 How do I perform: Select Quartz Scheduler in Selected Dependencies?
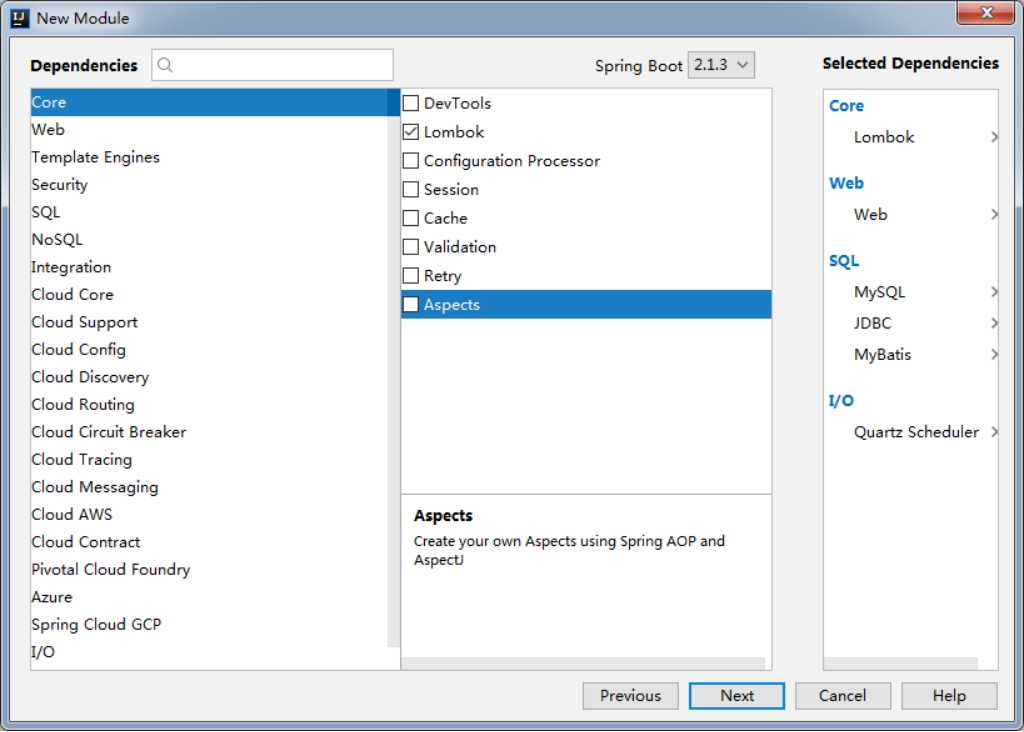click(x=916, y=432)
